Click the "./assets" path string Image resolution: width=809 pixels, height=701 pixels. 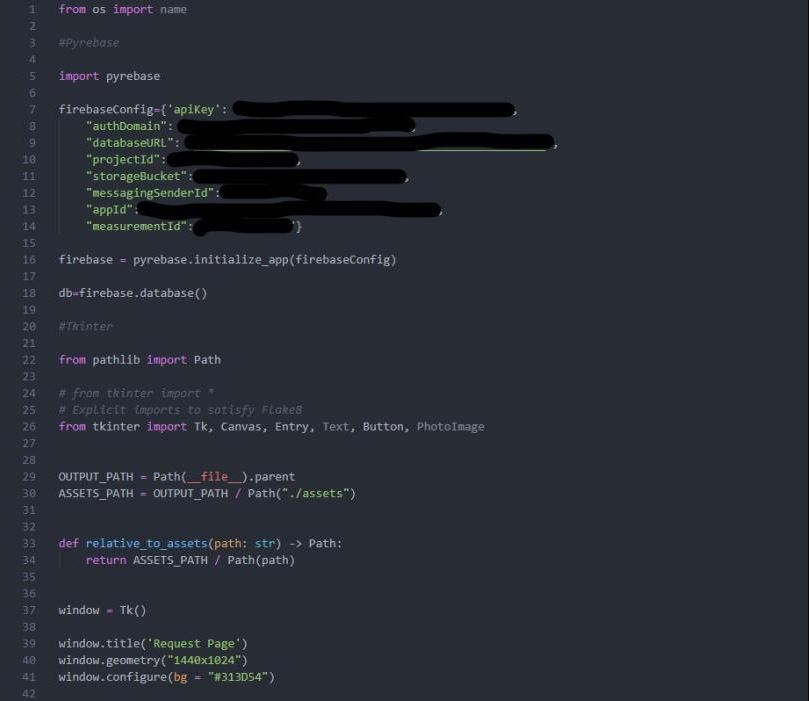[315, 494]
